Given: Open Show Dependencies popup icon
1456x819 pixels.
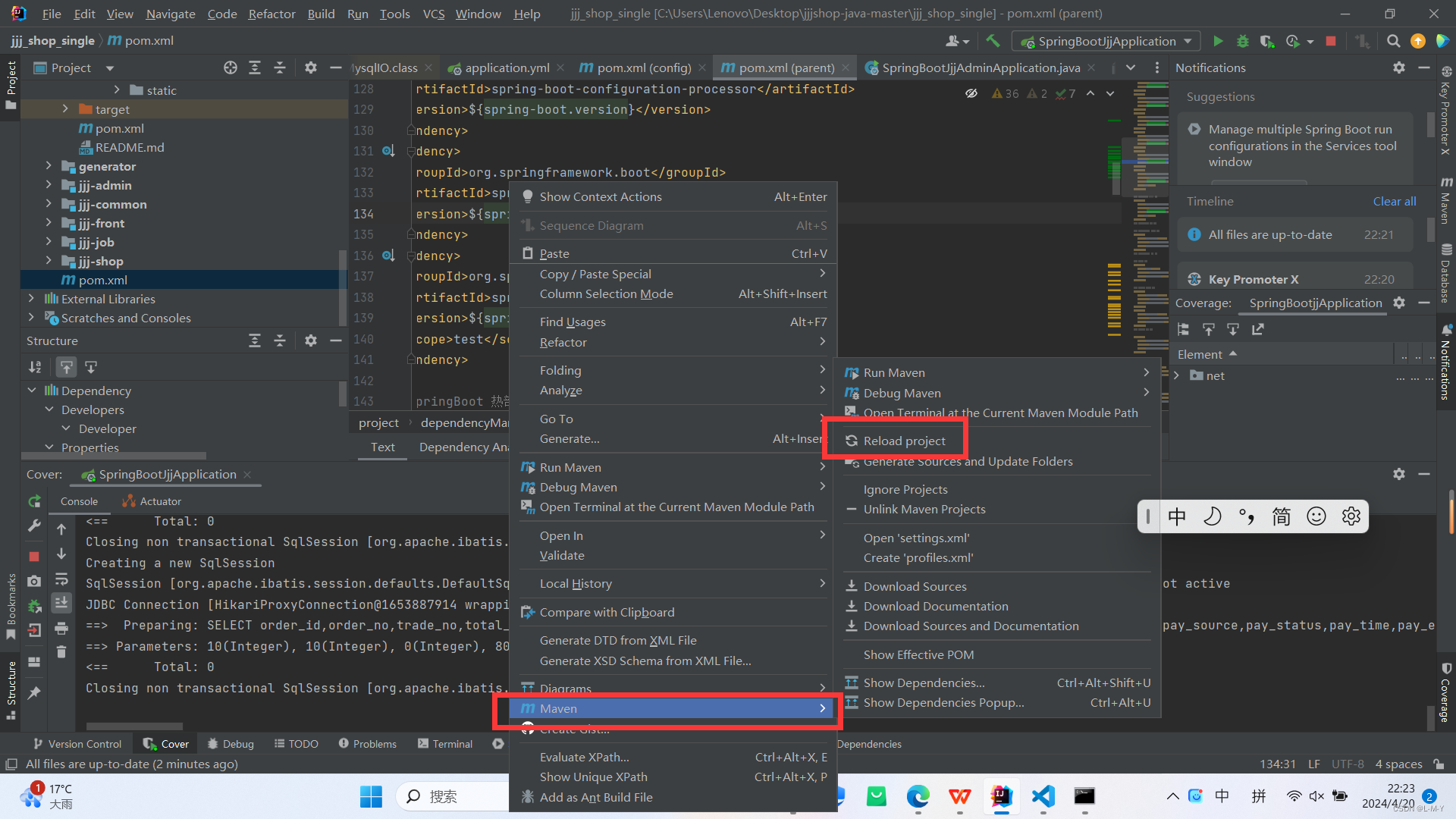Looking at the screenshot, I should point(849,702).
